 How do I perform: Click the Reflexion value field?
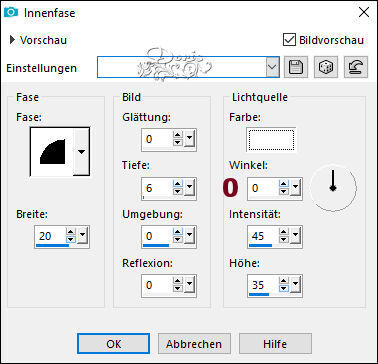(157, 285)
